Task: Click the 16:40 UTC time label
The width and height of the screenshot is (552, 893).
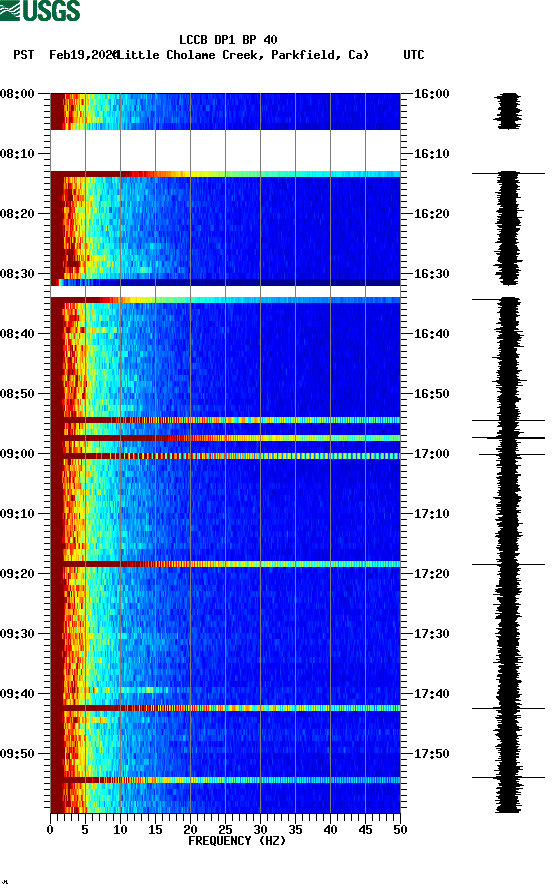Action: click(x=431, y=334)
